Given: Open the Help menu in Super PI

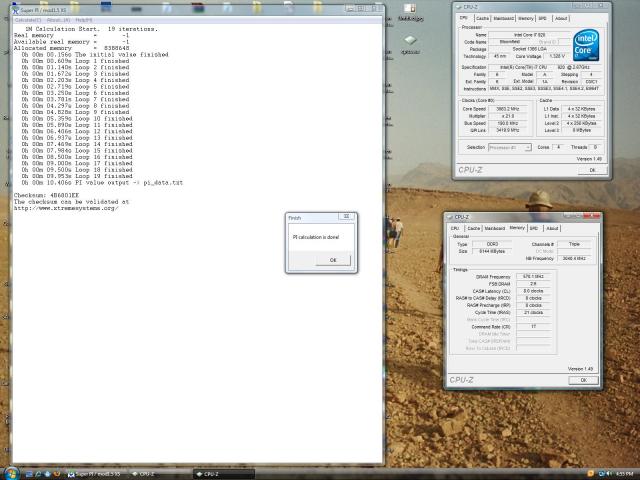Looking at the screenshot, I should tap(84, 20).
